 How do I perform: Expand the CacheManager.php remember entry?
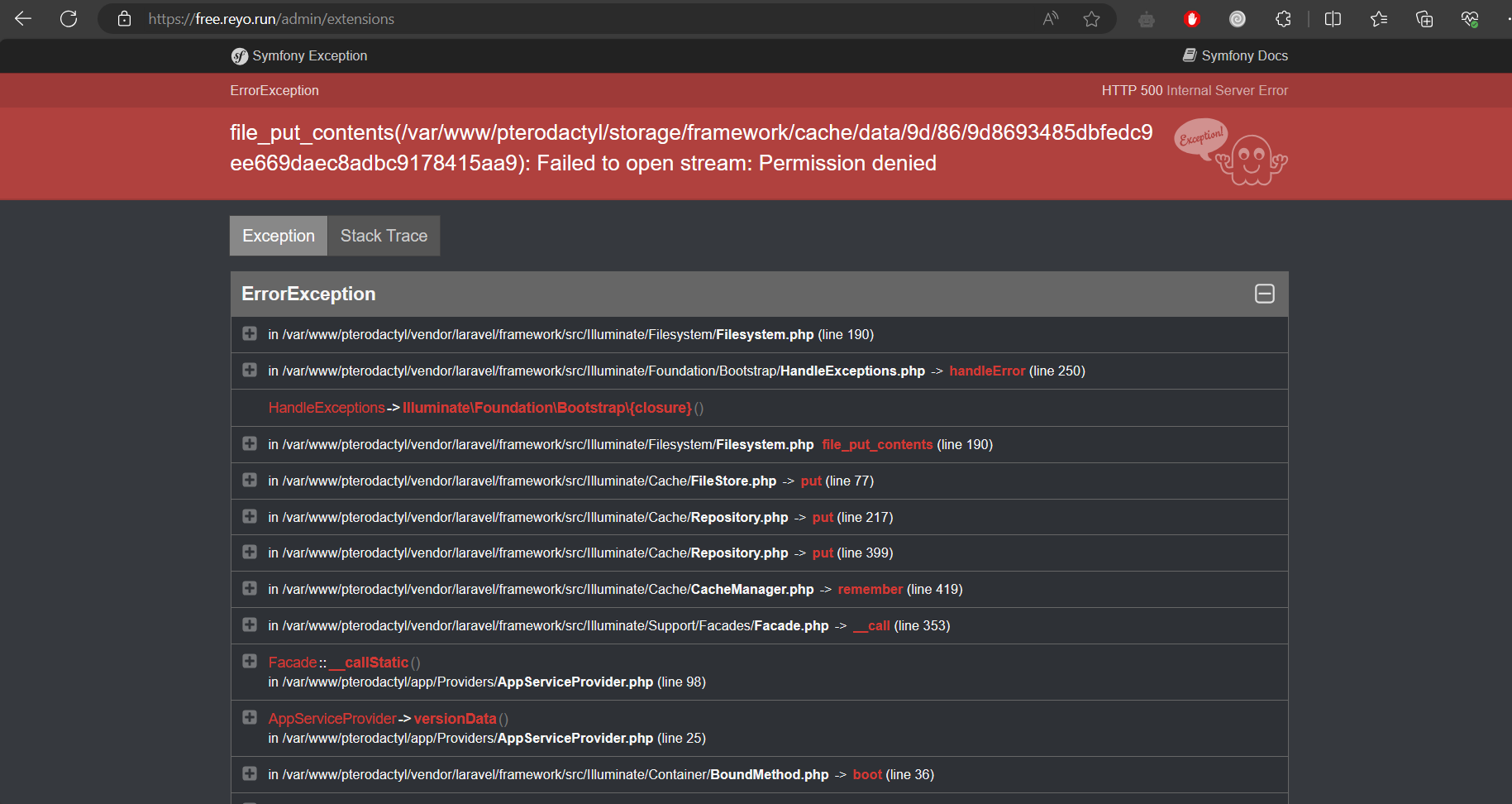tap(249, 588)
